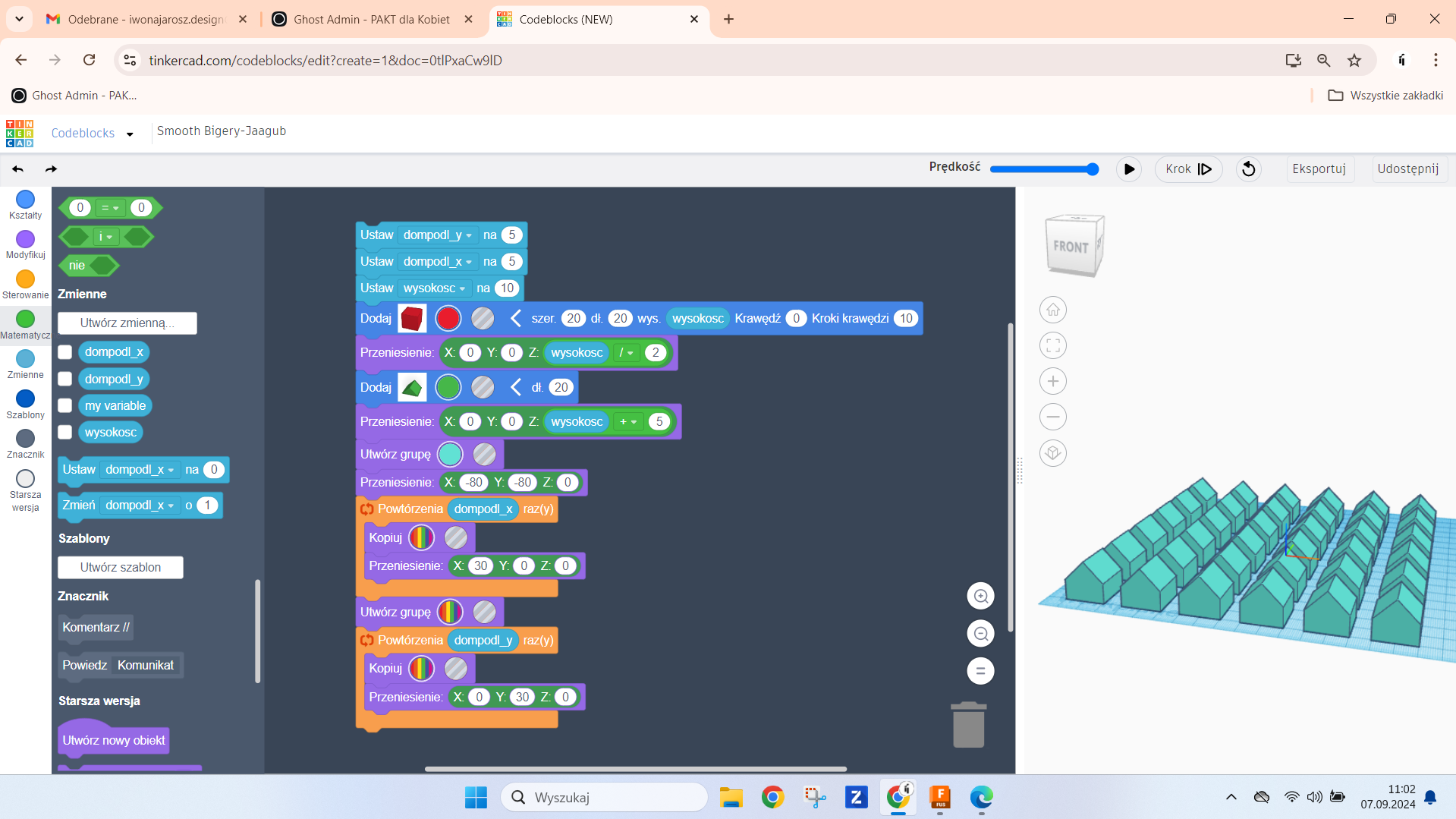Screen dimensions: 1456x819
Task: Open equals comparison operator dropdown
Action: click(x=110, y=208)
